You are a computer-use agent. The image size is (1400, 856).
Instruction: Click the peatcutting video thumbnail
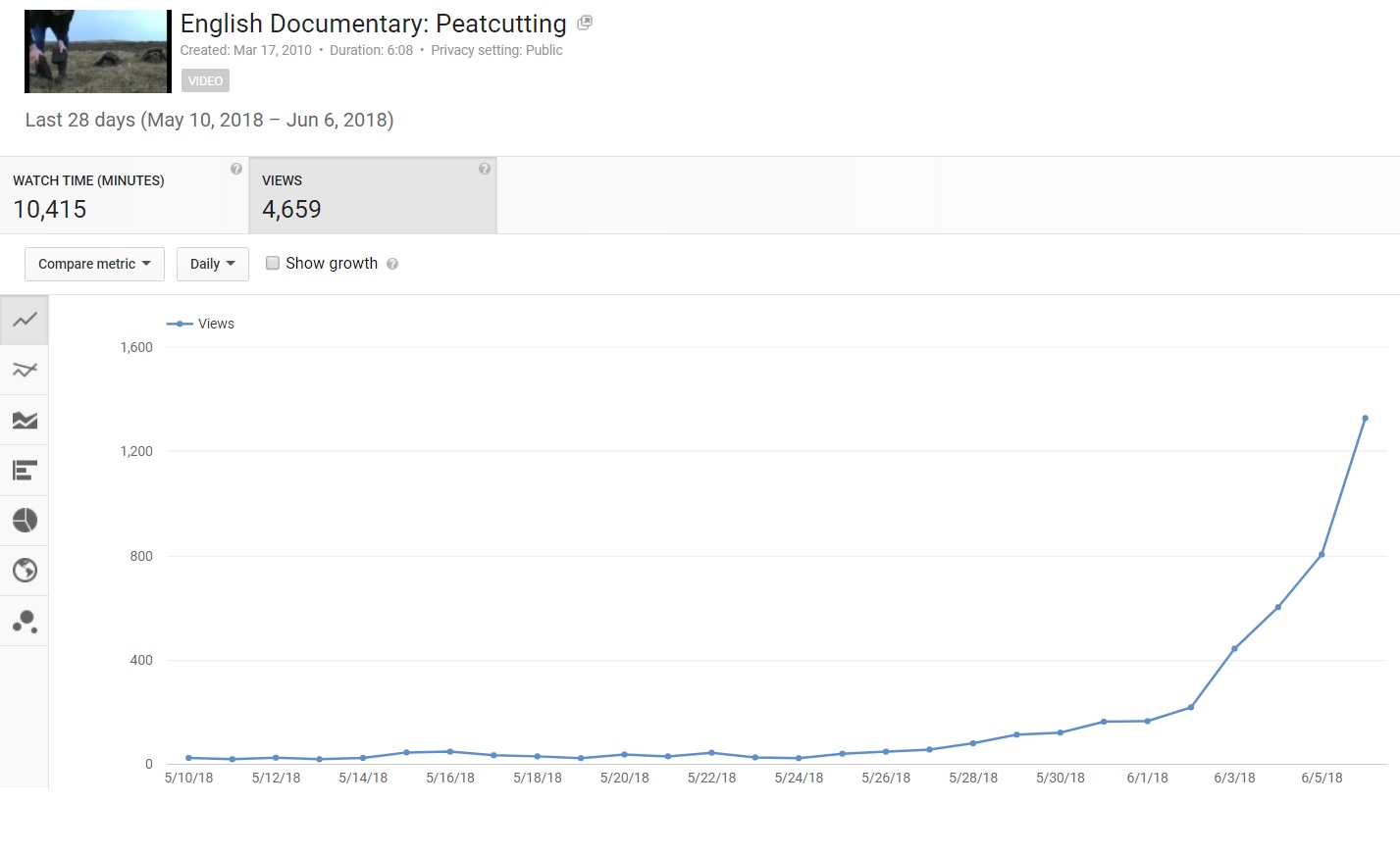click(x=97, y=52)
